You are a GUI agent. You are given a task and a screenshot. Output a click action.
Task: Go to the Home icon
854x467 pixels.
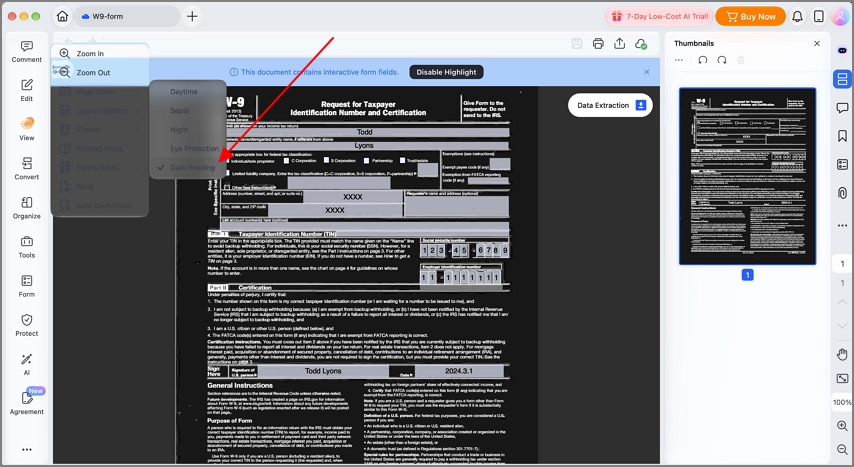(62, 16)
